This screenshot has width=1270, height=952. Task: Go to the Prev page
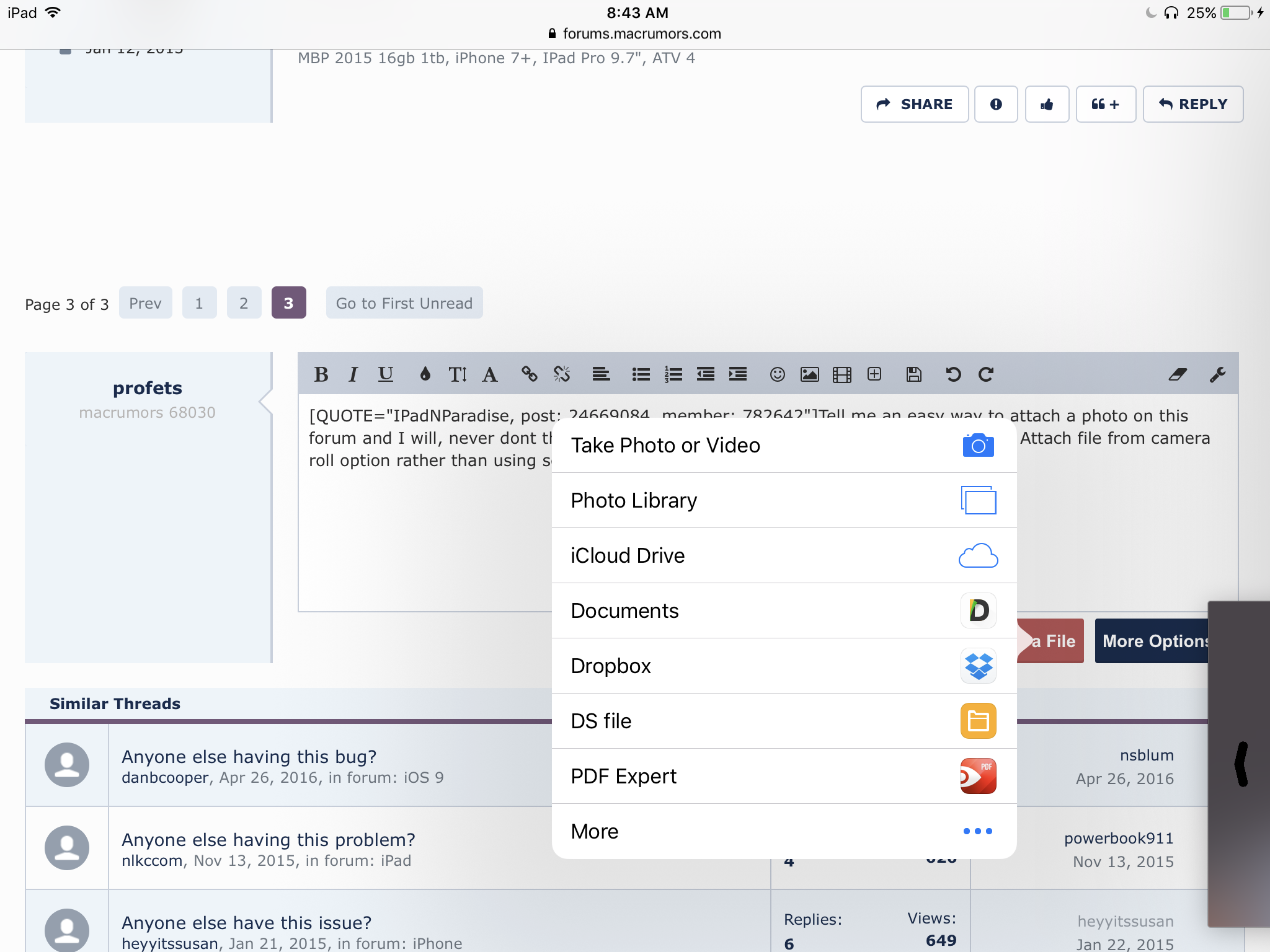point(145,303)
